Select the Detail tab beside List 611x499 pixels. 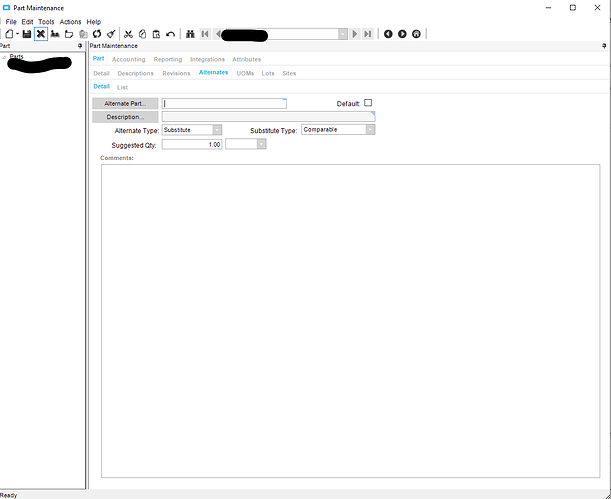tap(101, 86)
